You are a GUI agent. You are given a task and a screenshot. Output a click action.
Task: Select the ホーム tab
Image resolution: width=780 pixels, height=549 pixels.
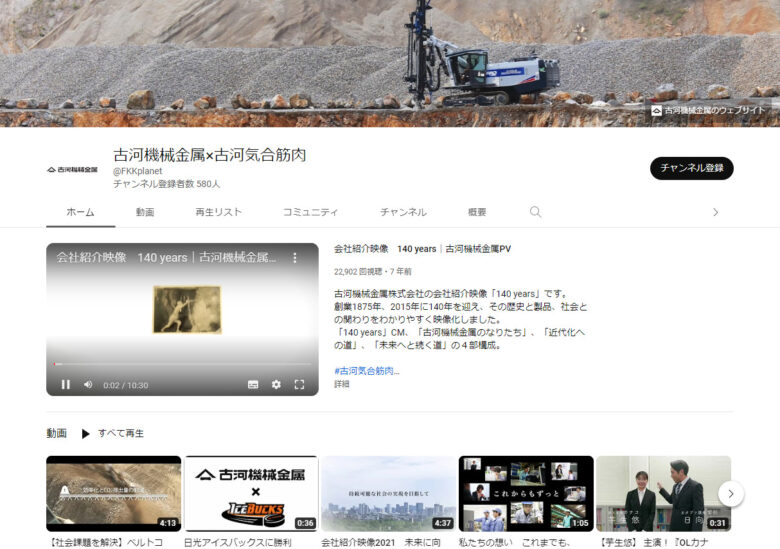point(81,212)
